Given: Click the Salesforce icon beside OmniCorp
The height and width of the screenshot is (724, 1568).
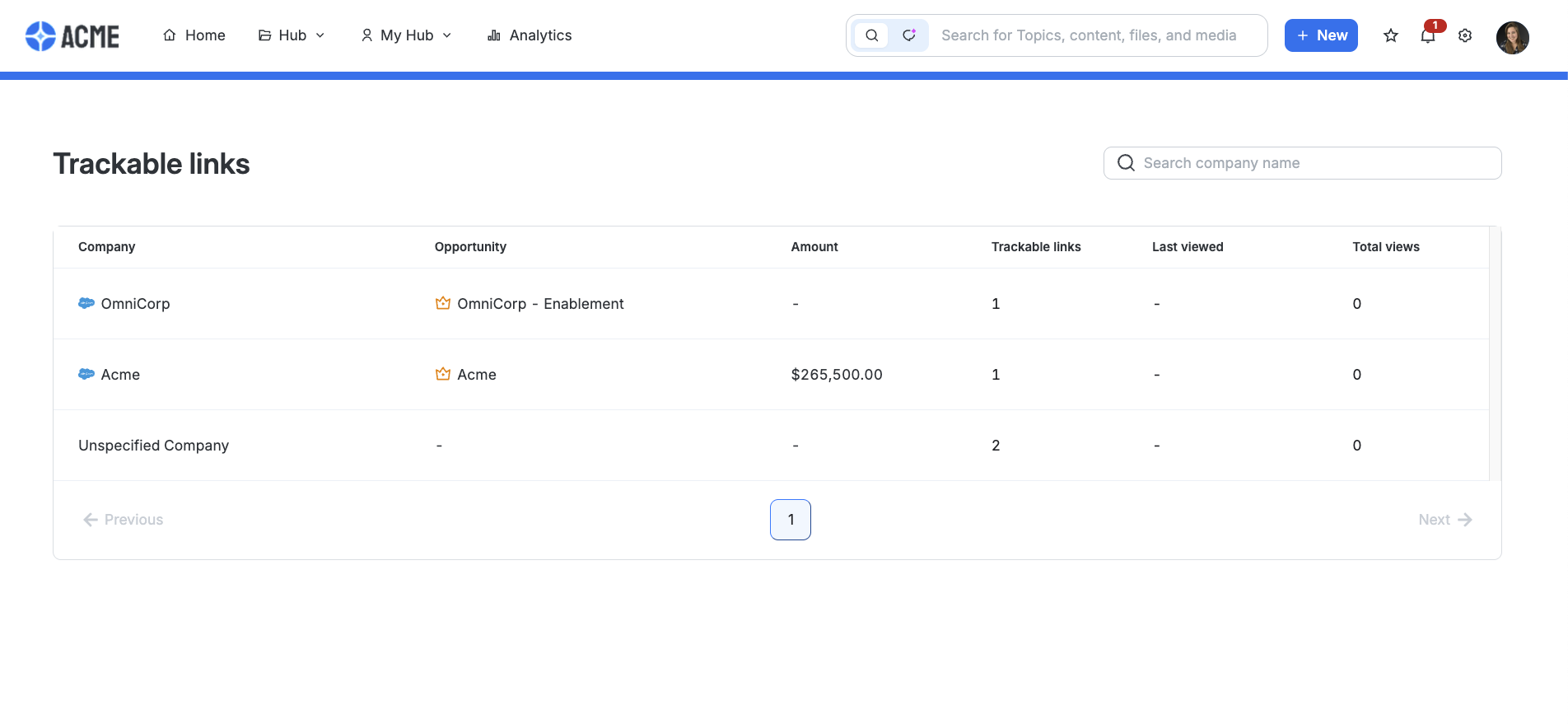Looking at the screenshot, I should coord(86,303).
